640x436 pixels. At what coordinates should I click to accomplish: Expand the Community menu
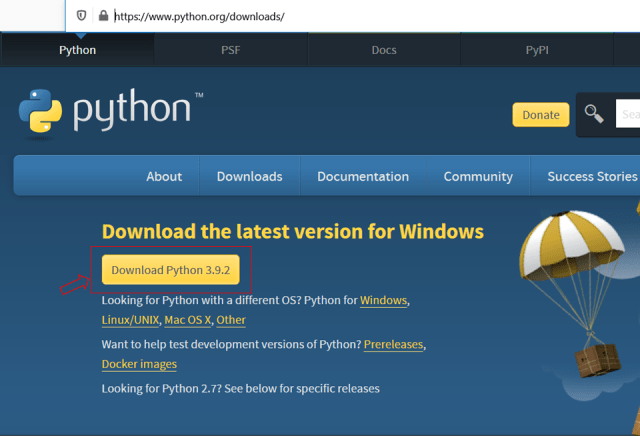[478, 176]
